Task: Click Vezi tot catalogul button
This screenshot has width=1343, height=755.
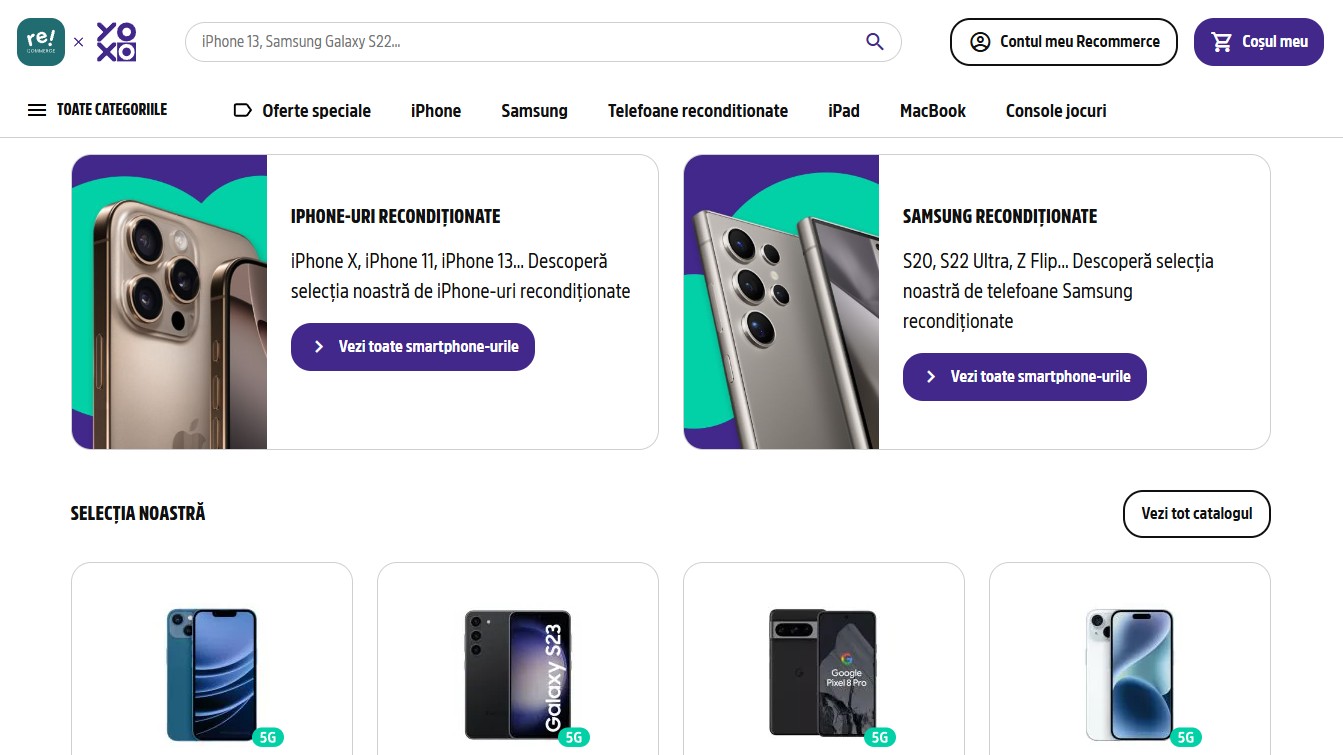Action: (1196, 514)
